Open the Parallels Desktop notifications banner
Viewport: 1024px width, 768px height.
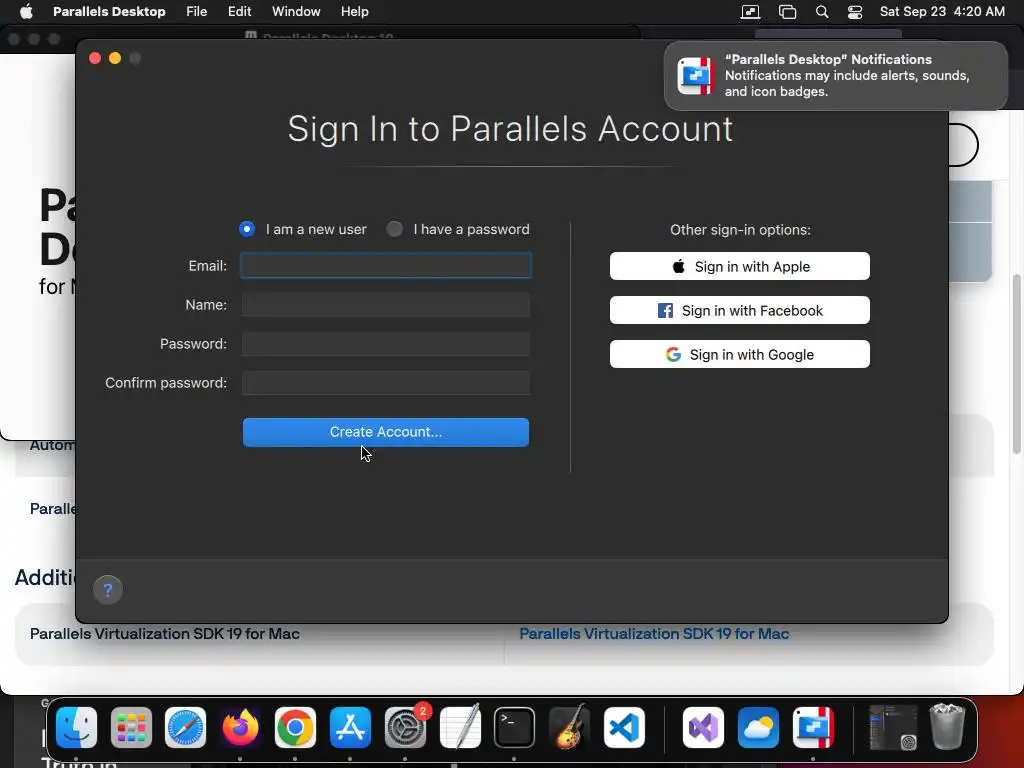point(835,76)
